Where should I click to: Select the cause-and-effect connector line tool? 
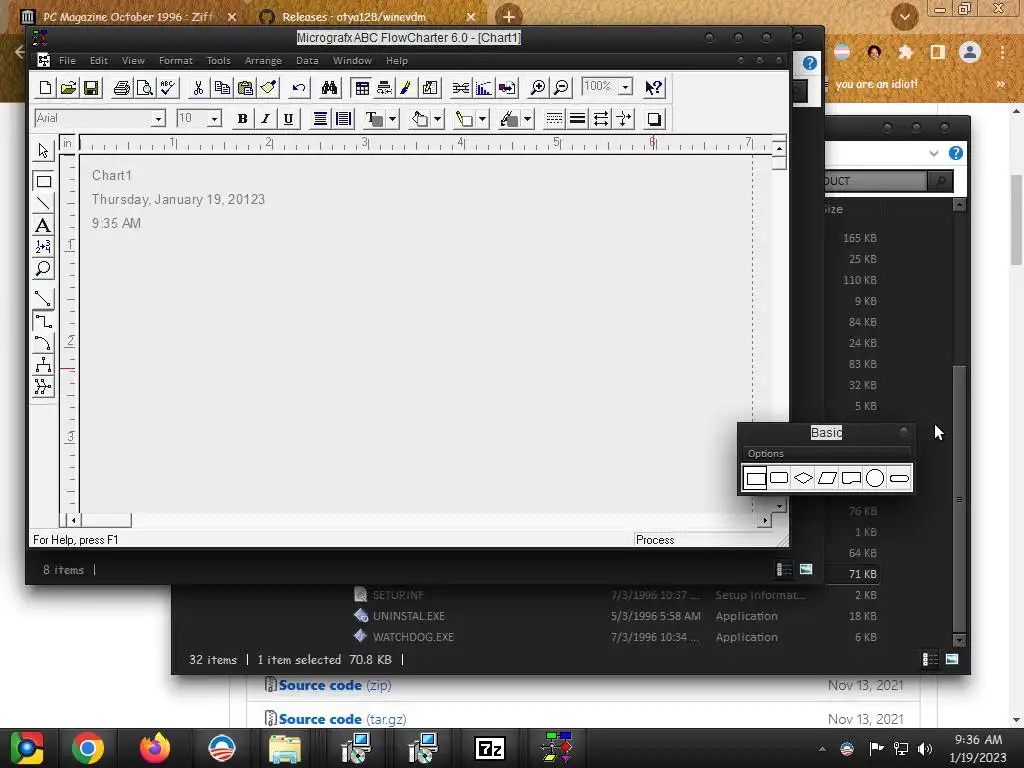point(43,387)
